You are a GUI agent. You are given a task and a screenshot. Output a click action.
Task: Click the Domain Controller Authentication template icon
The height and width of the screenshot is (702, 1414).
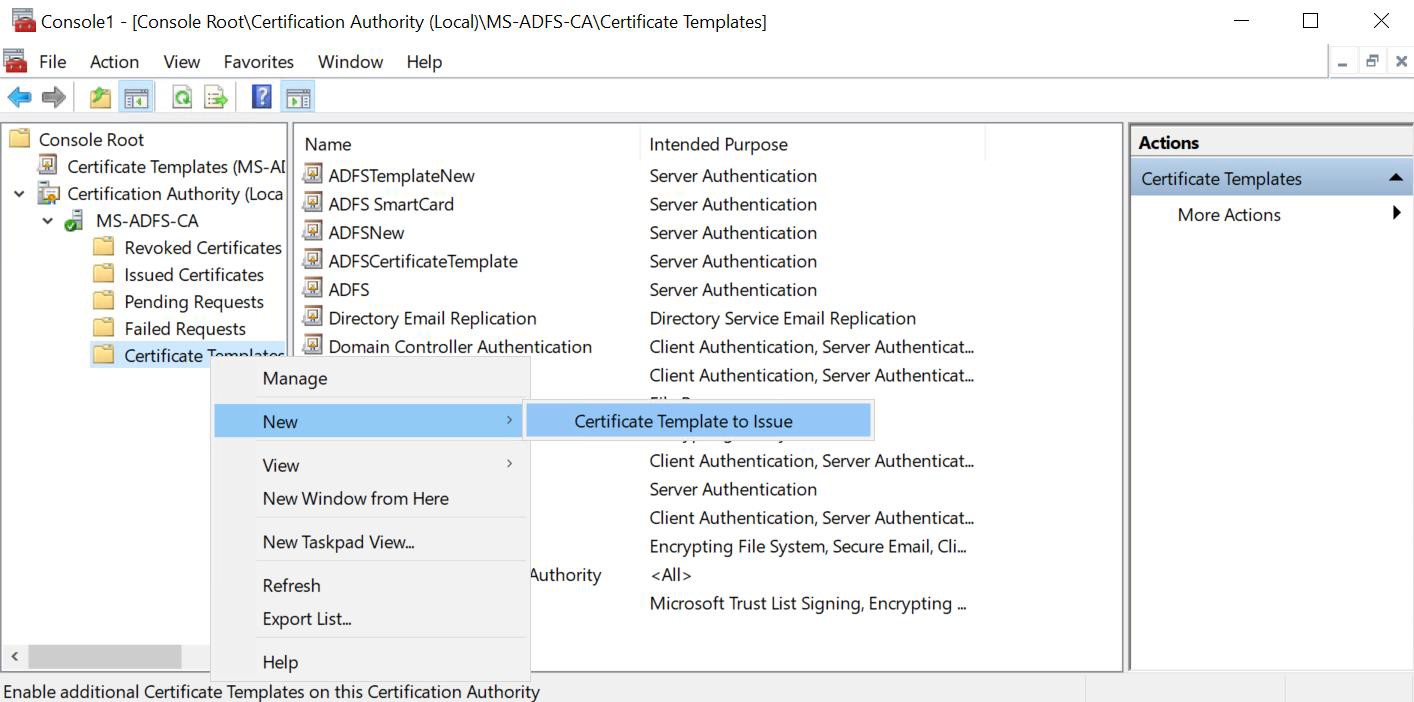point(313,346)
